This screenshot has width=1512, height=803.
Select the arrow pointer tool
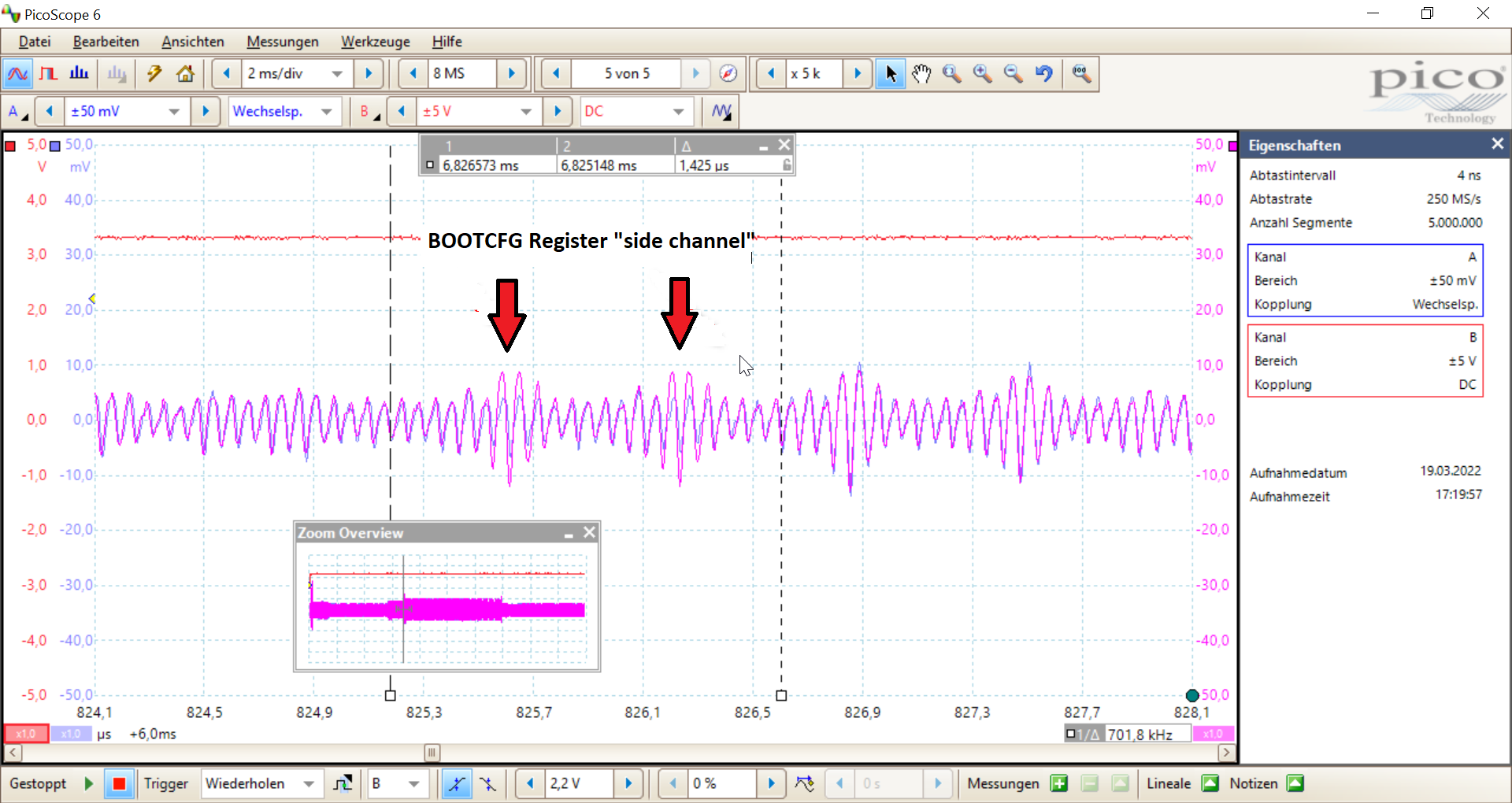[891, 74]
